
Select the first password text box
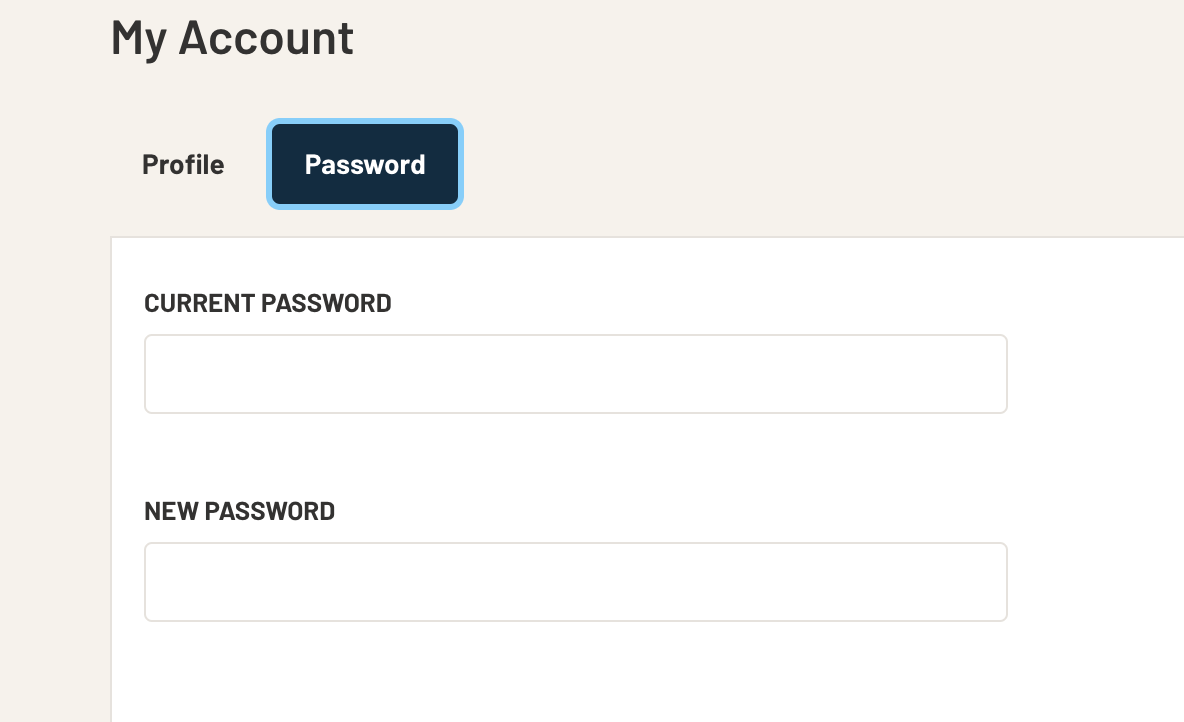(575, 374)
